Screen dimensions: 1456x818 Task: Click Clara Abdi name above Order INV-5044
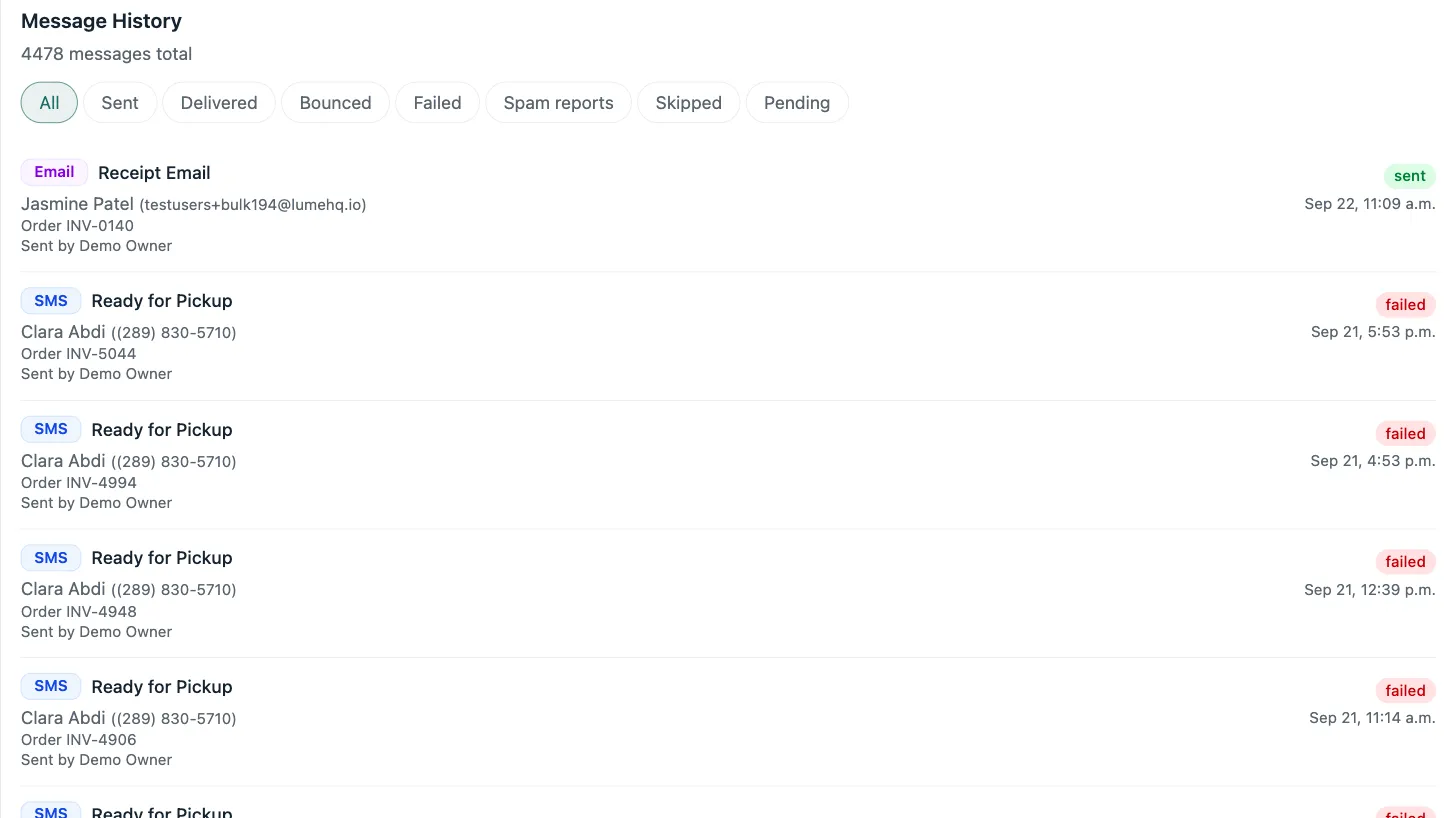tap(63, 332)
